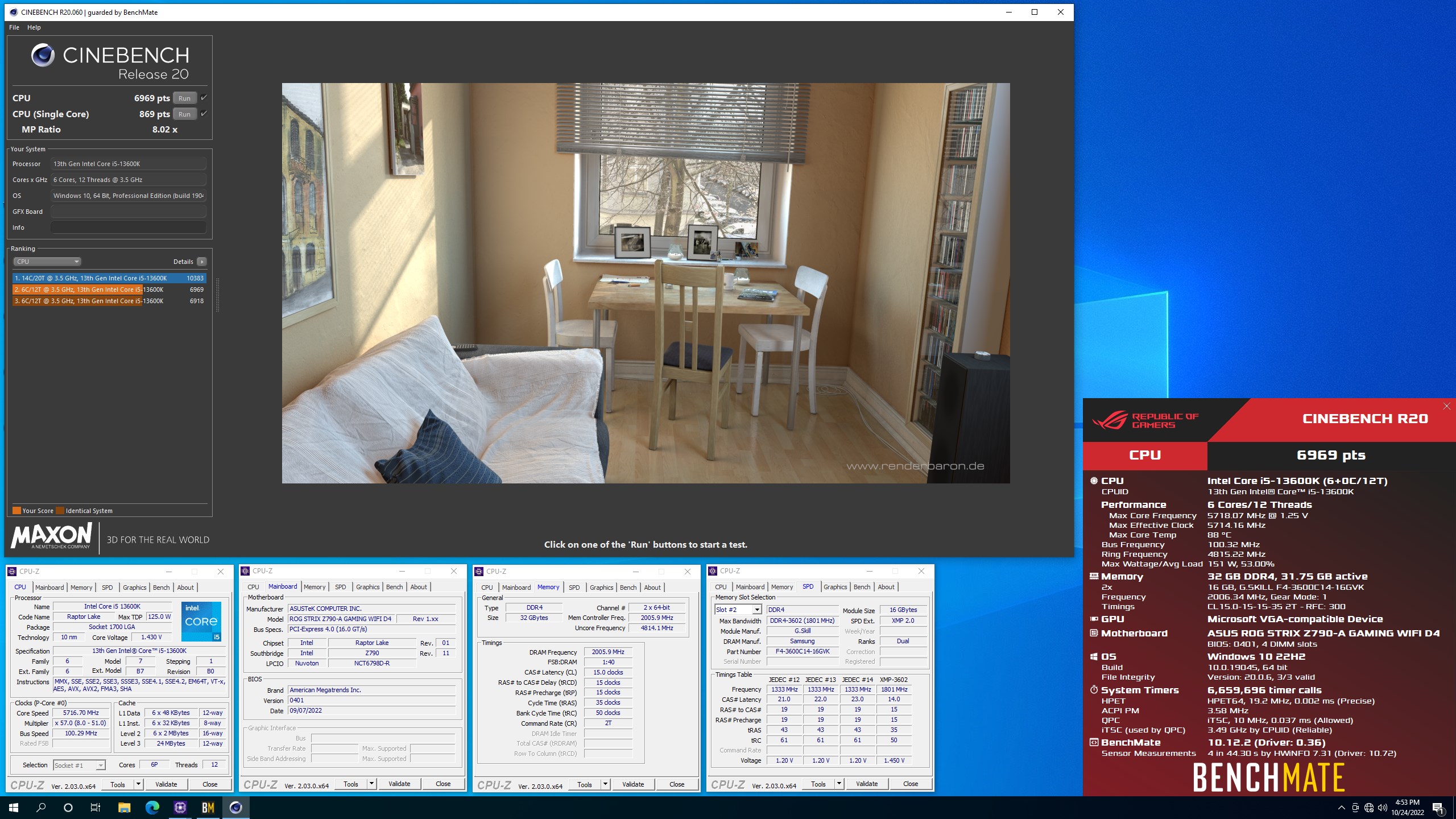Open the network tray icon

(1369, 808)
